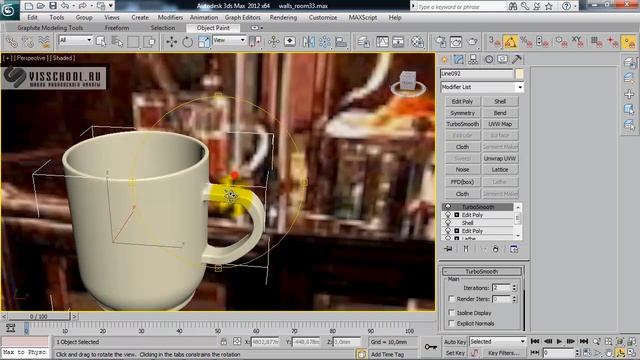Click the Bind to Space Warp icon
The width and height of the screenshot is (640, 360).
point(44,42)
